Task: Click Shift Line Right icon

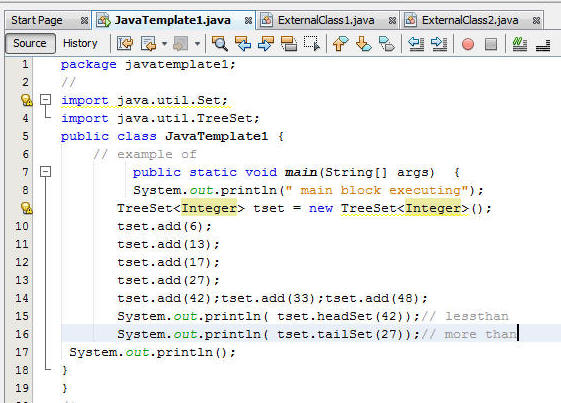Action: click(439, 44)
